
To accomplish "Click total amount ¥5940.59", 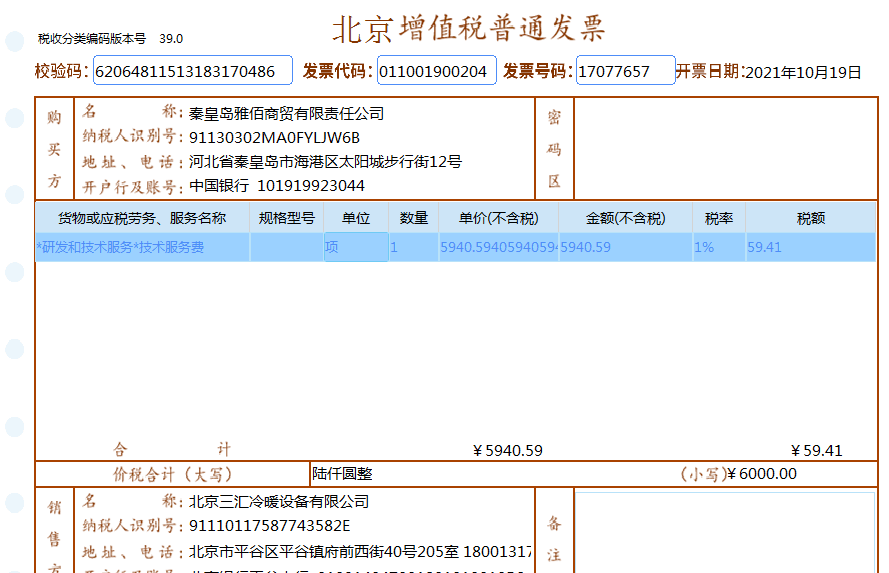I will tap(508, 451).
